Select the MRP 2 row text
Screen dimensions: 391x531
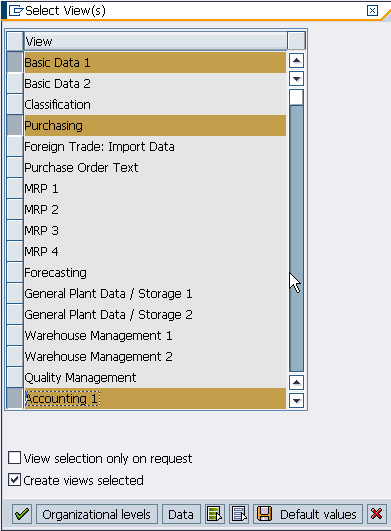(41, 210)
